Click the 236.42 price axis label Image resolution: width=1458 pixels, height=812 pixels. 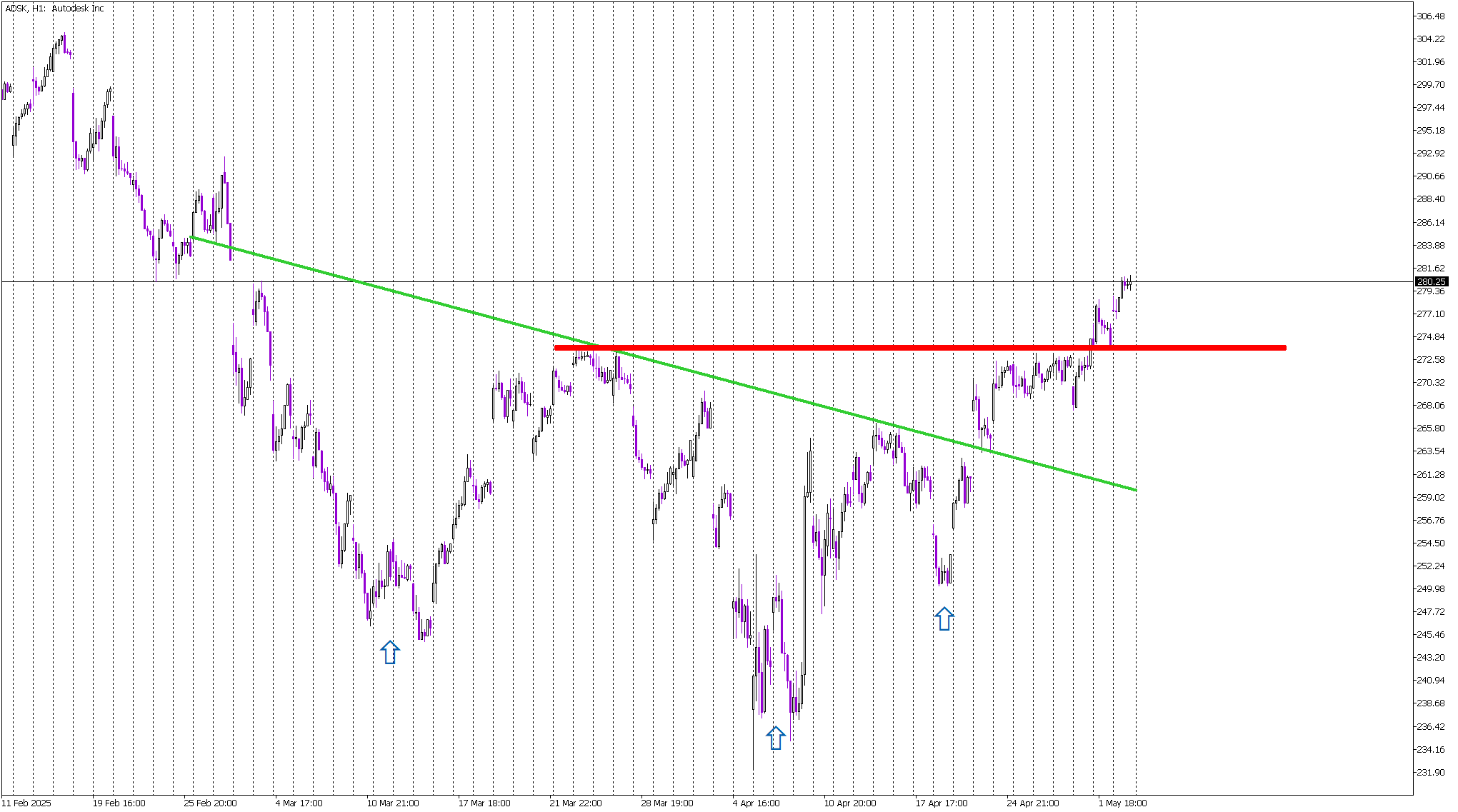click(1431, 727)
